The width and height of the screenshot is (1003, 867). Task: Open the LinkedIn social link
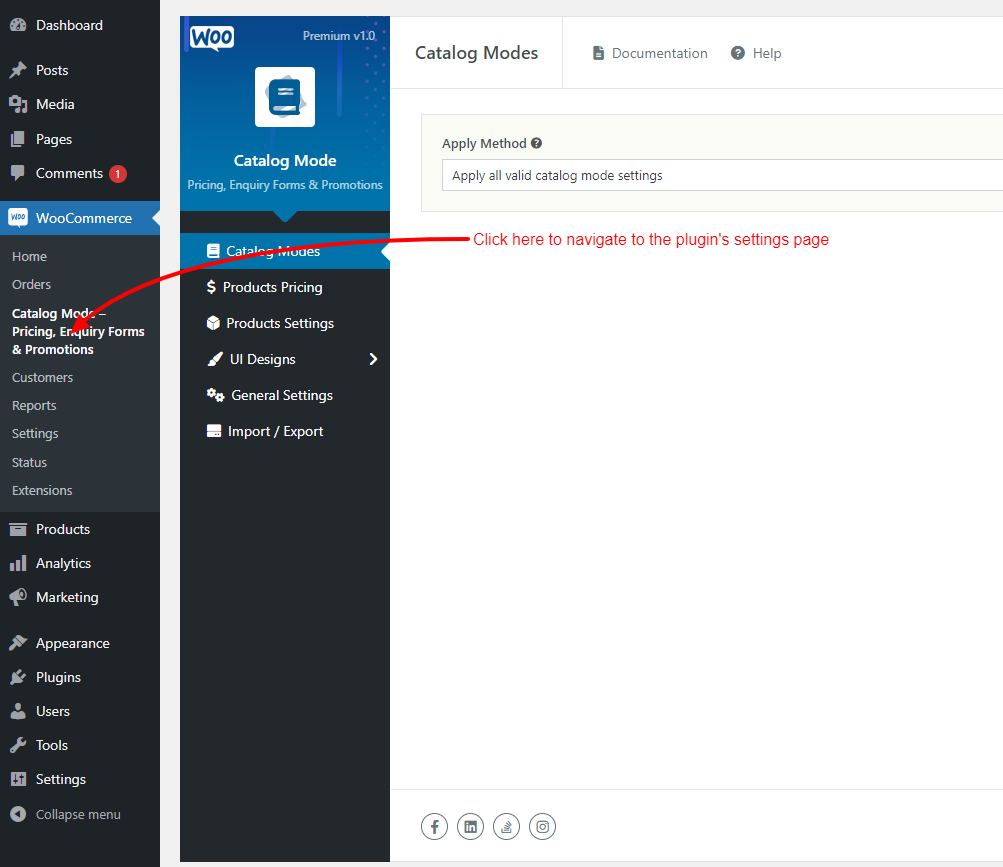pos(470,827)
